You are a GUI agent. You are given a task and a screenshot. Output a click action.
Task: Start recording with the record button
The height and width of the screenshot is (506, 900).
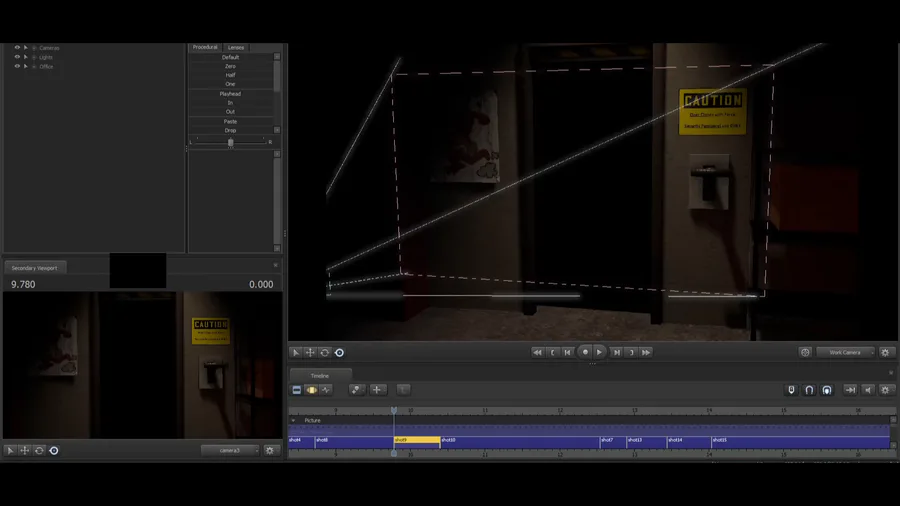click(x=585, y=352)
